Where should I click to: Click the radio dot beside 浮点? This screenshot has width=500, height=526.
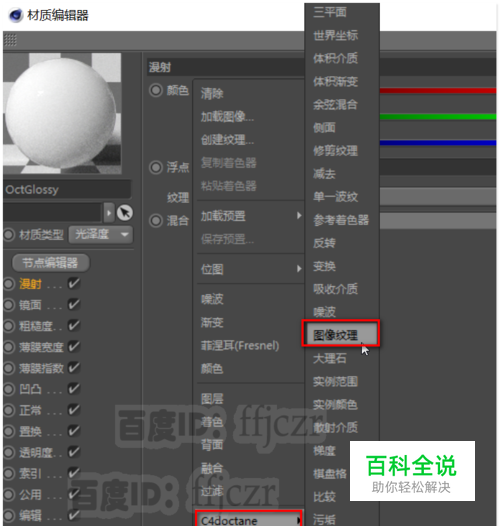[156, 167]
